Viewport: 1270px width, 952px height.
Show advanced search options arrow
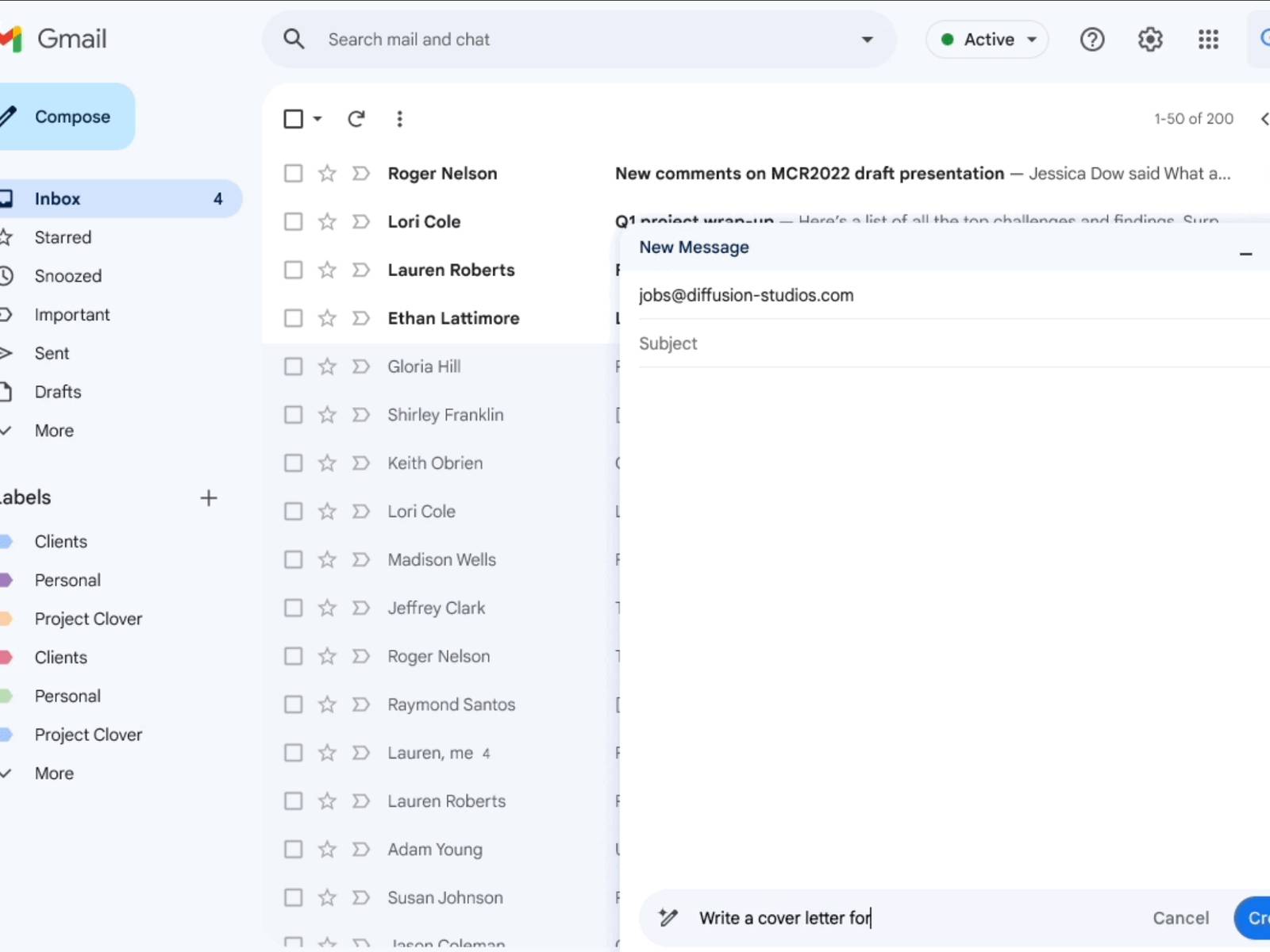(867, 39)
